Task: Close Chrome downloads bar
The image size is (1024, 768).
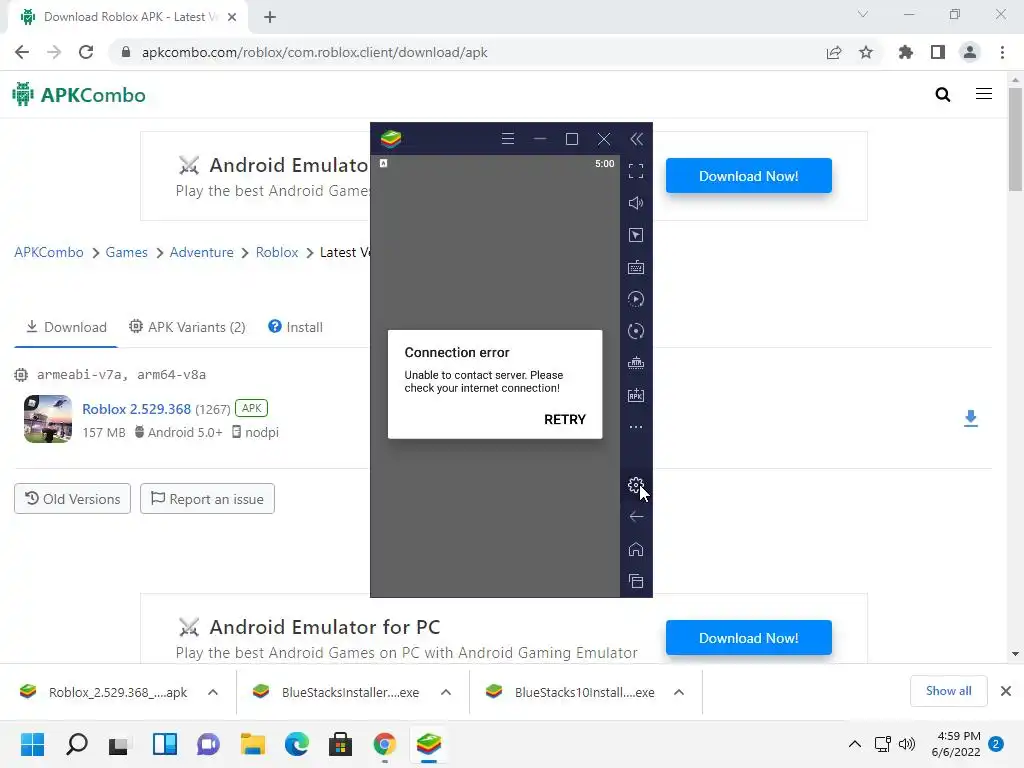Action: 1006,691
